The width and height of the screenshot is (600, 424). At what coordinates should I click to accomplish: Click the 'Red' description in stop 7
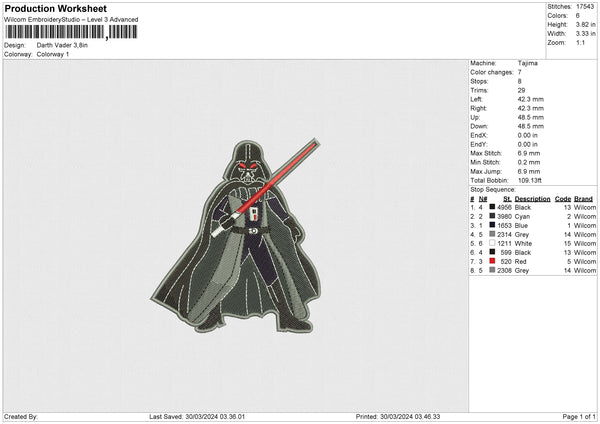(x=520, y=261)
